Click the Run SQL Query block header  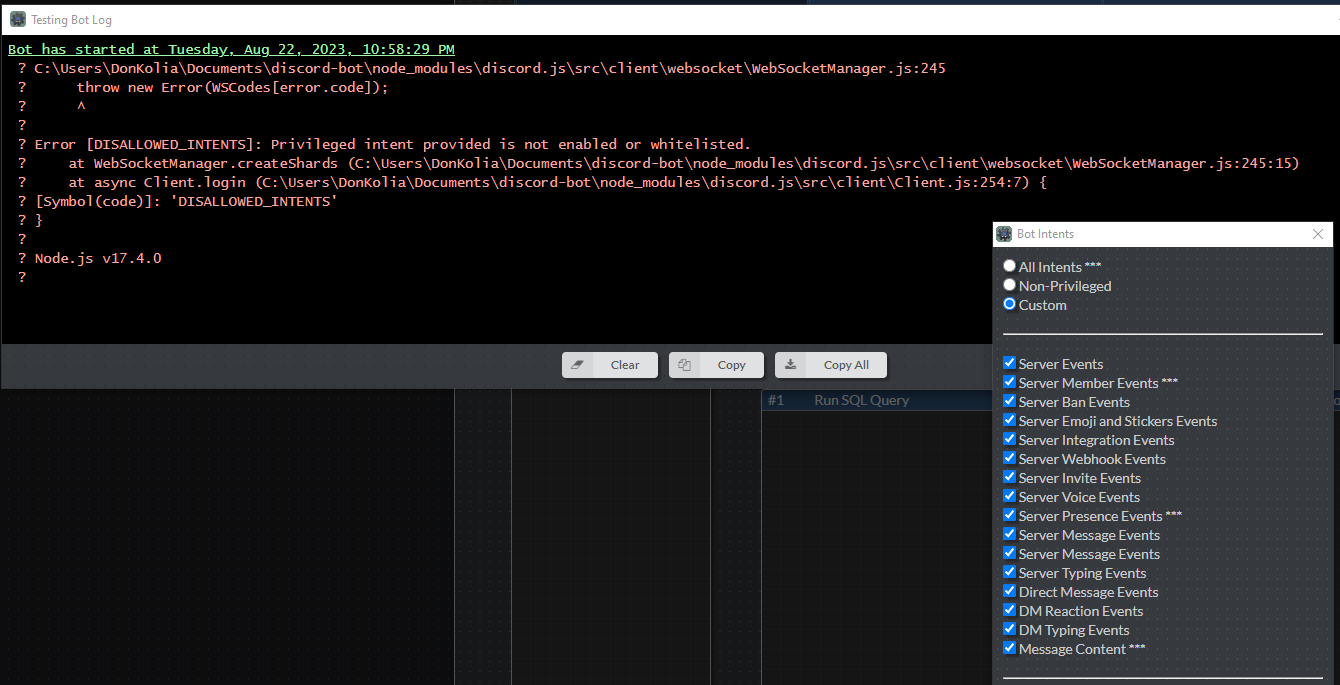tap(861, 400)
